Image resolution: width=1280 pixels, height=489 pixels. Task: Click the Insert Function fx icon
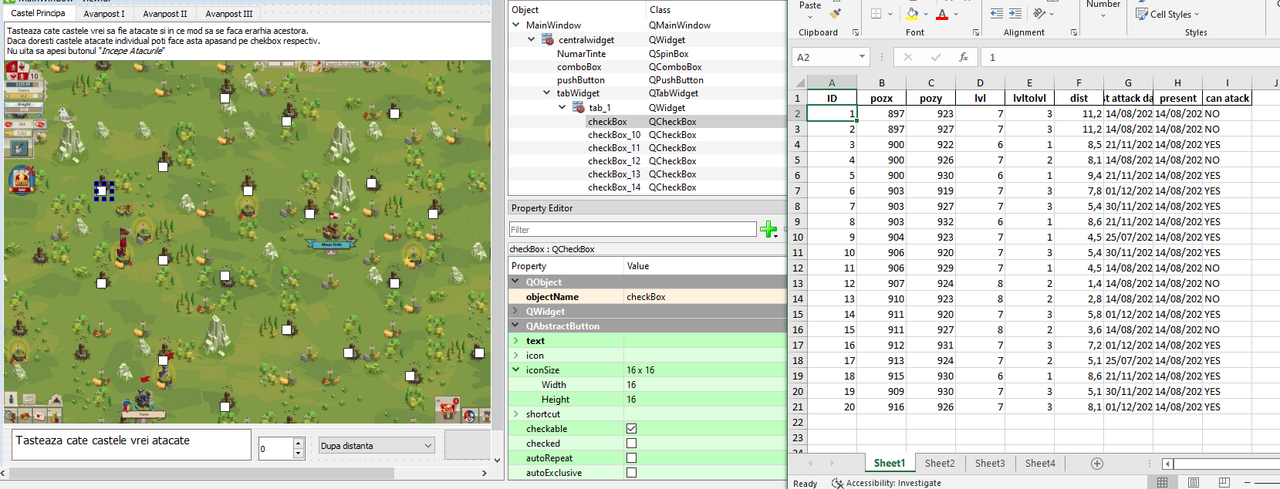click(x=964, y=57)
